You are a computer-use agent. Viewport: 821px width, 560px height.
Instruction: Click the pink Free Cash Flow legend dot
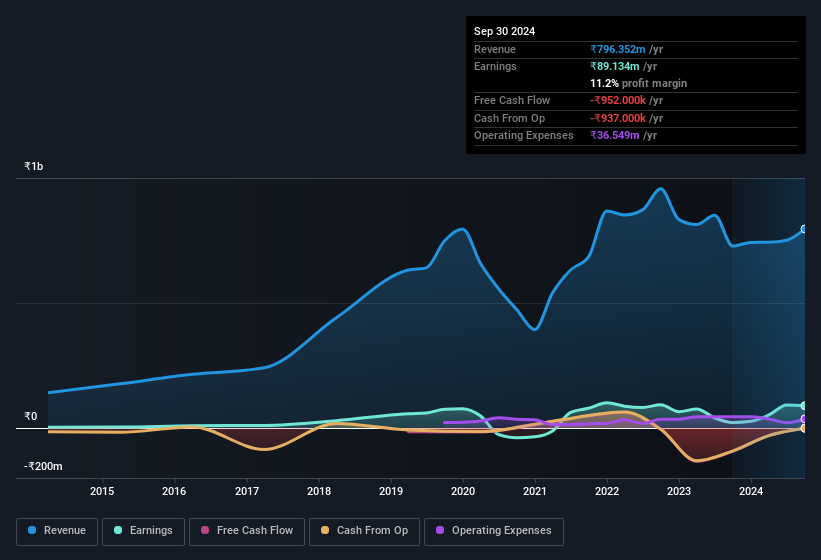click(205, 530)
